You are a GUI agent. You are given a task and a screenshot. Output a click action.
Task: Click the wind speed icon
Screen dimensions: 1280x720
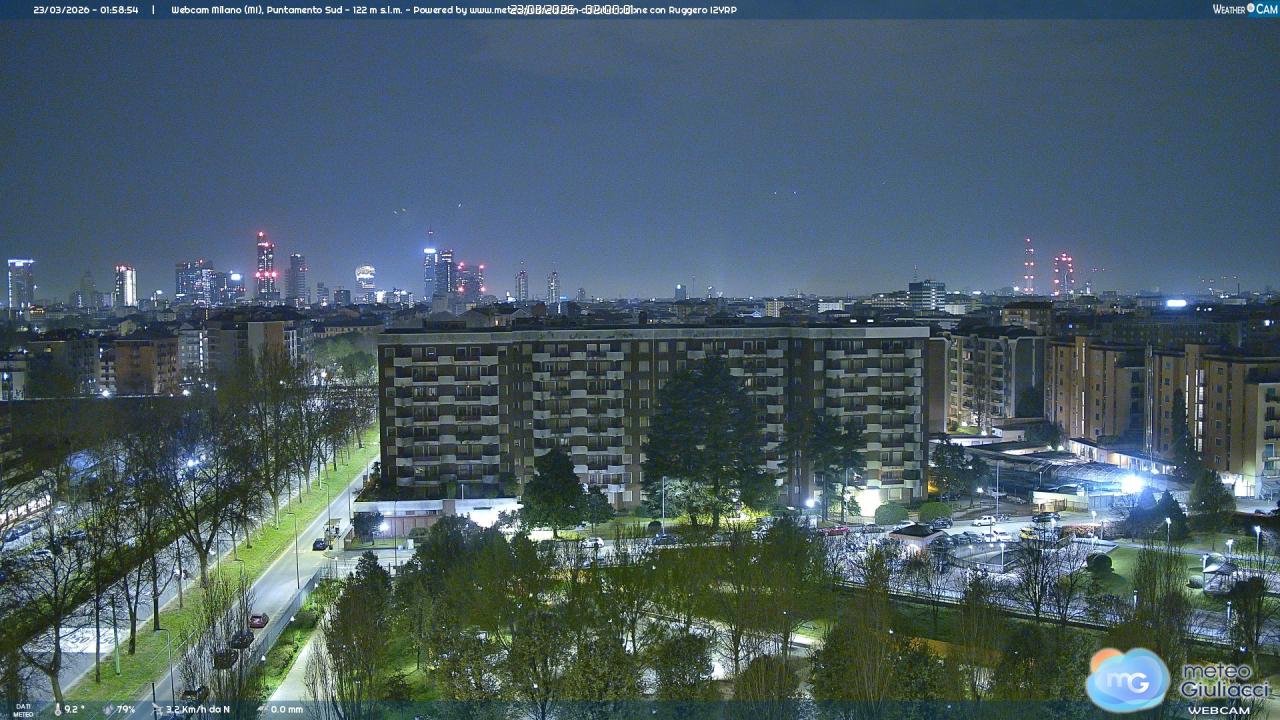point(156,709)
